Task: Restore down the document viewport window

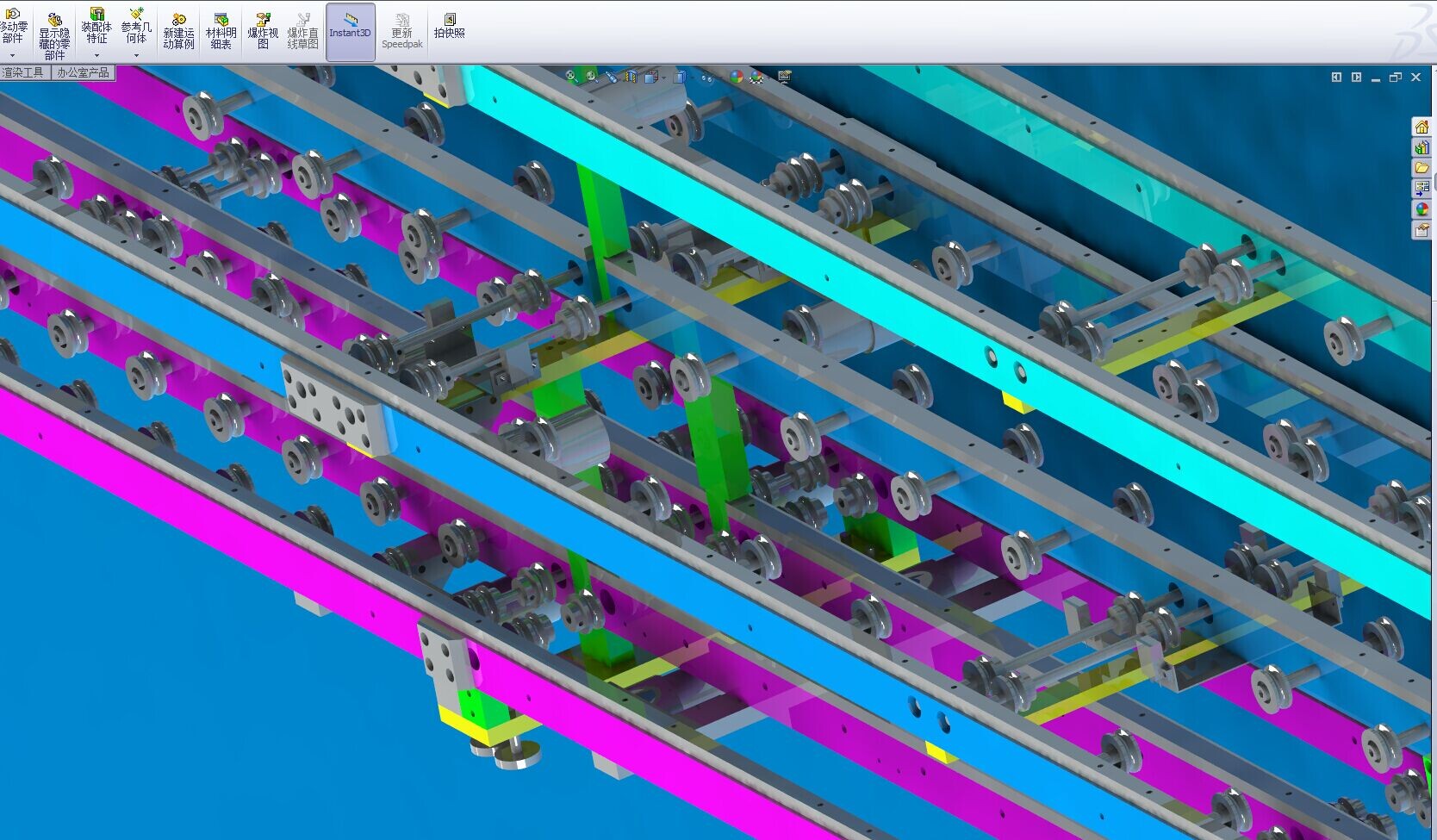Action: pos(1396,78)
